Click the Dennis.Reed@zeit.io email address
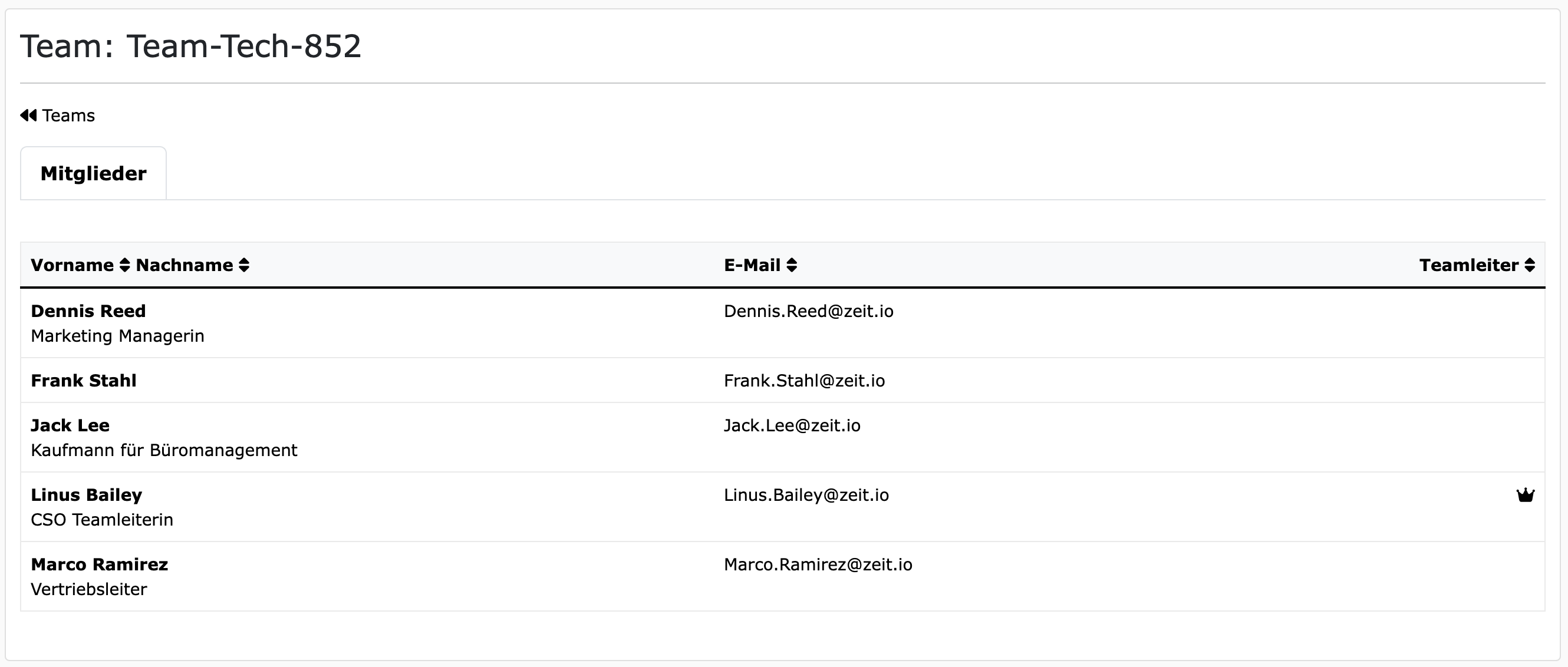The height and width of the screenshot is (667, 1568). (x=808, y=311)
